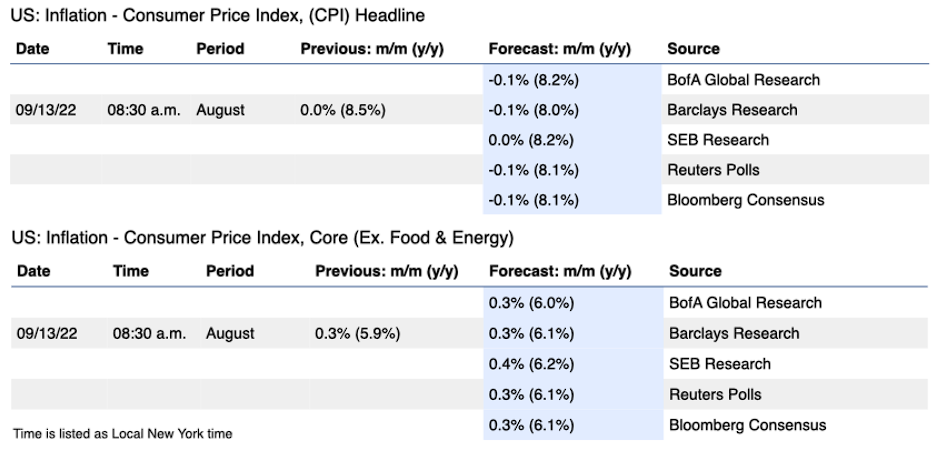This screenshot has width=947, height=451.
Task: Click SEB Research core forecast 0.4% (6.2%)
Action: pos(531,364)
